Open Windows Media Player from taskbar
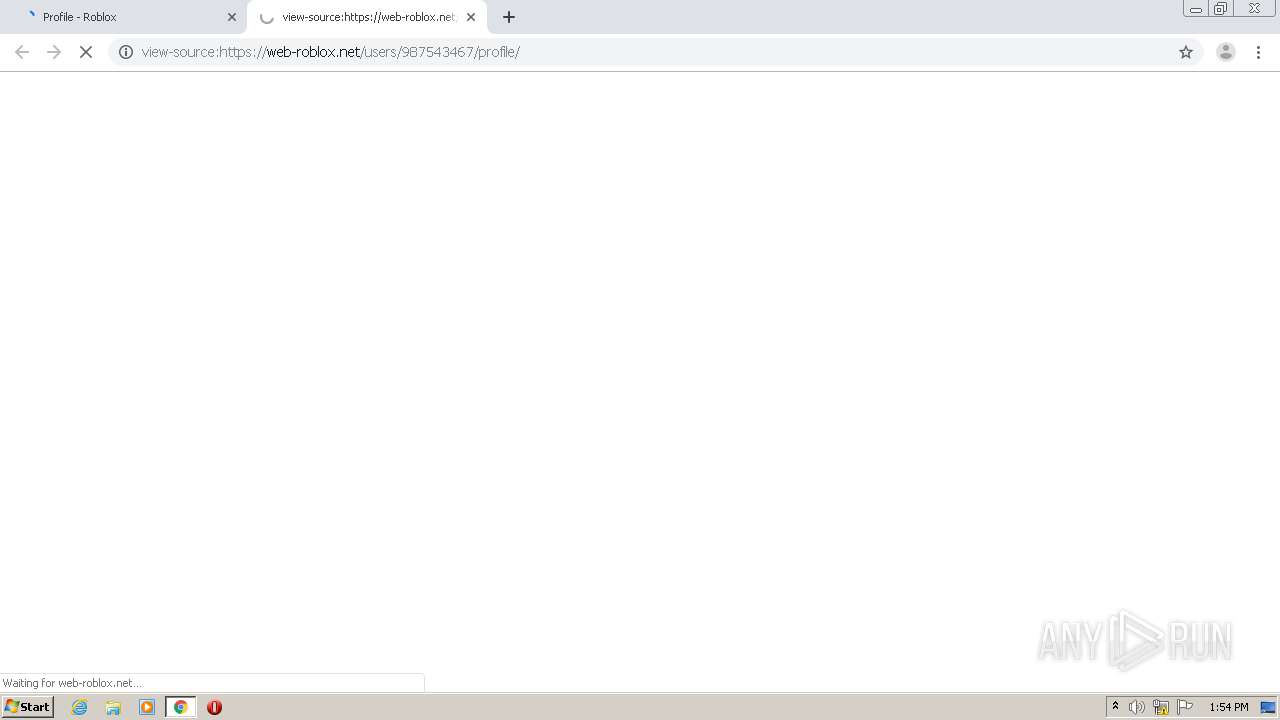This screenshot has height=720, width=1280. [147, 707]
